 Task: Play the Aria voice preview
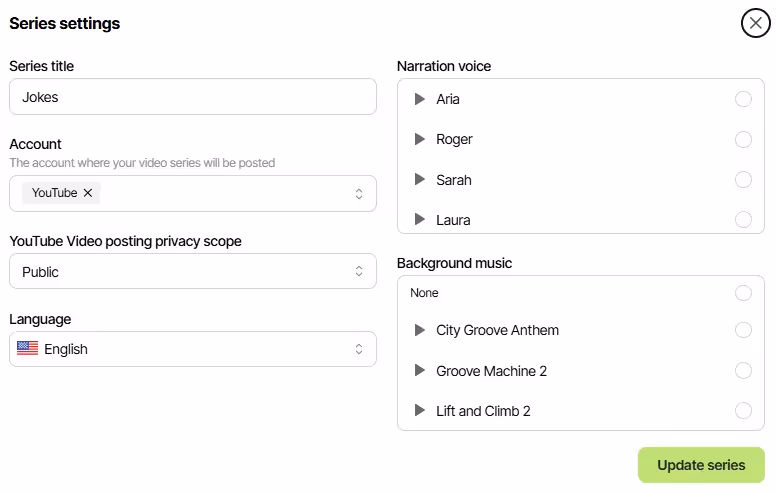(420, 99)
